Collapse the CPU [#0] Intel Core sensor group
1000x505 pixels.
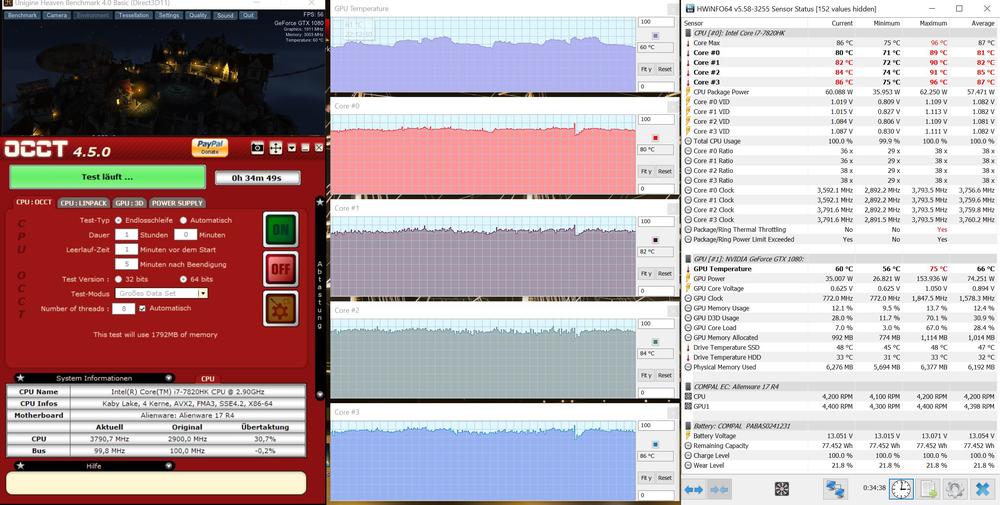688,32
